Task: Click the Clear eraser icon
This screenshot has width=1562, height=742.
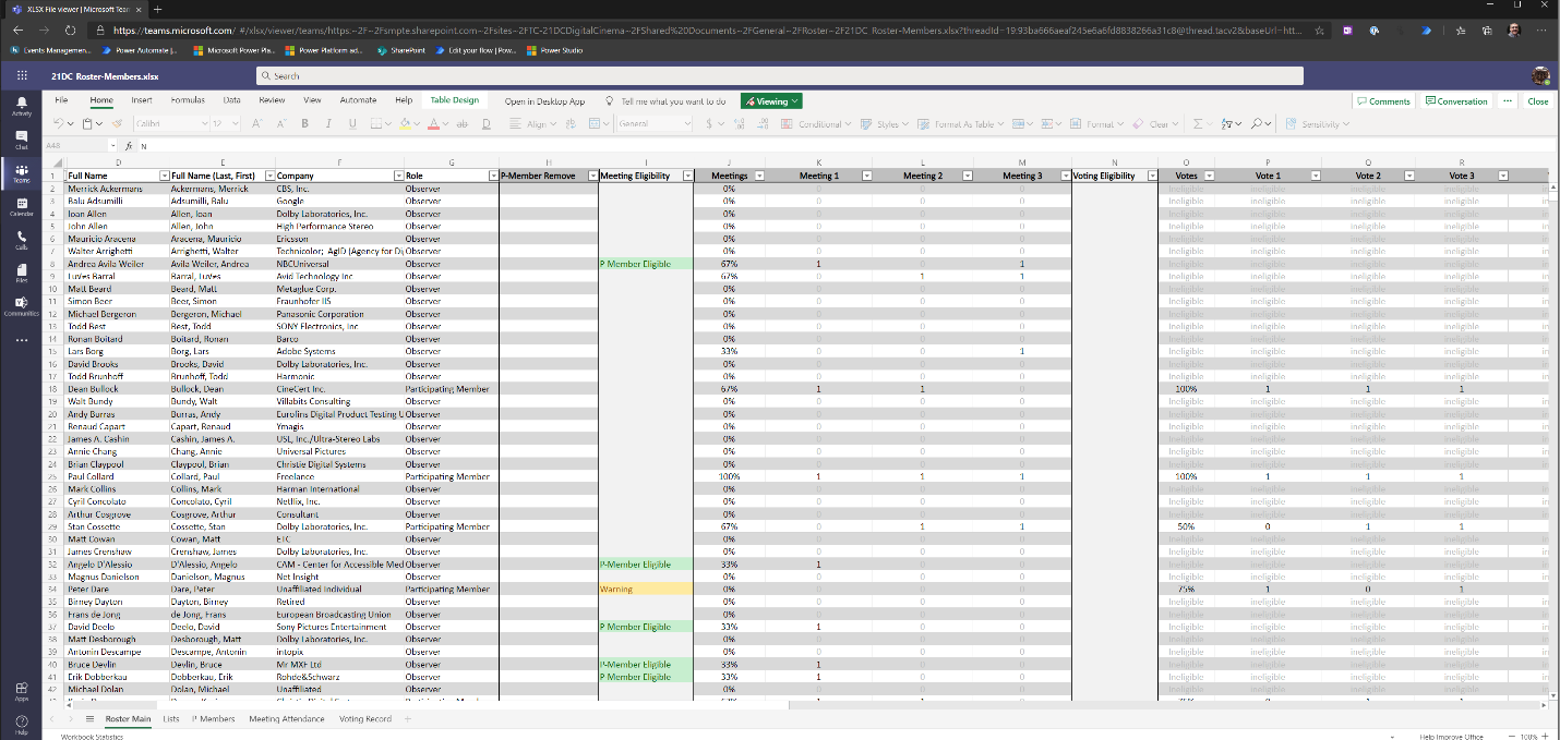Action: (1138, 124)
